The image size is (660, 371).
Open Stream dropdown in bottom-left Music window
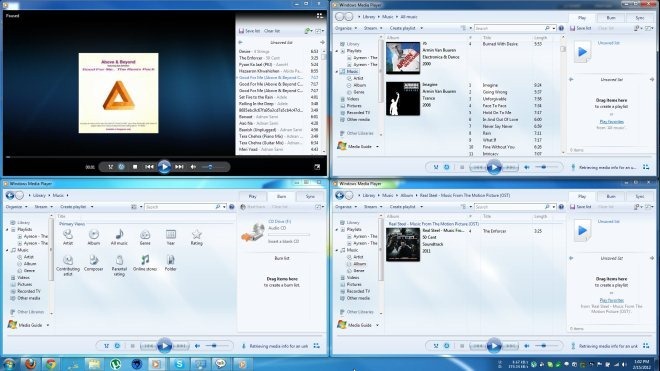pos(43,207)
